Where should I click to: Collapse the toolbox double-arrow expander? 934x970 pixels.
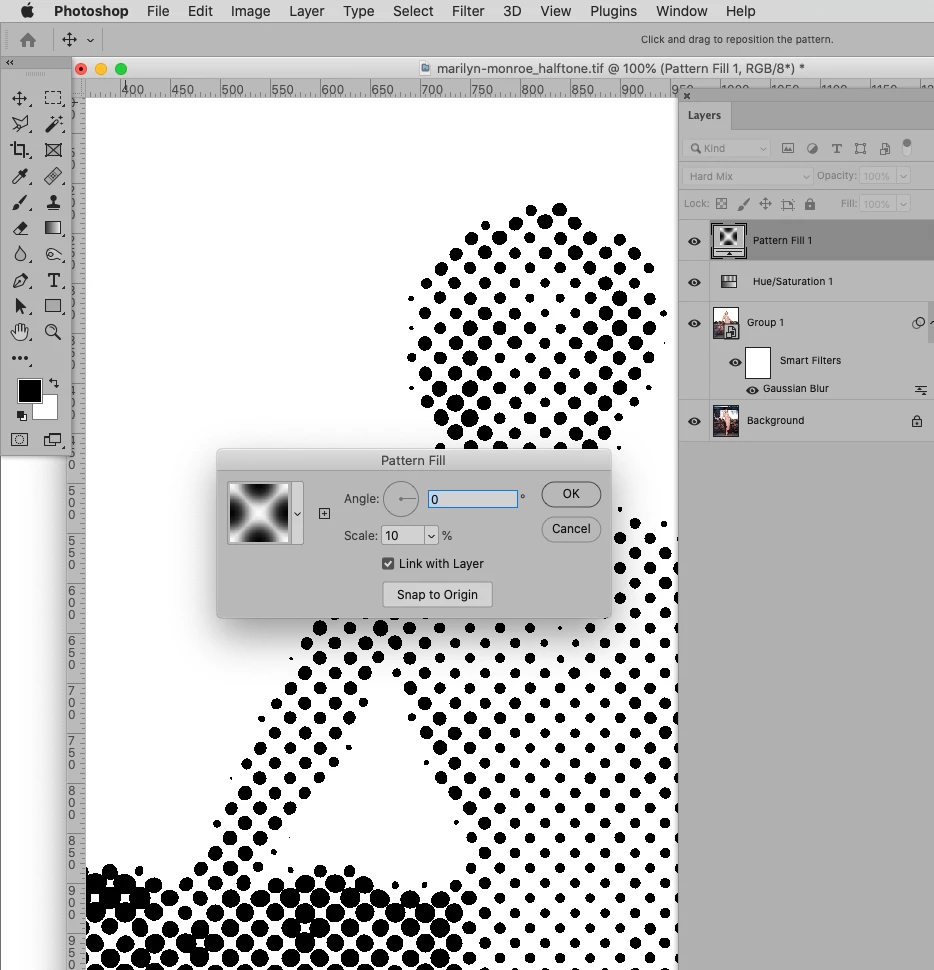tap(10, 62)
